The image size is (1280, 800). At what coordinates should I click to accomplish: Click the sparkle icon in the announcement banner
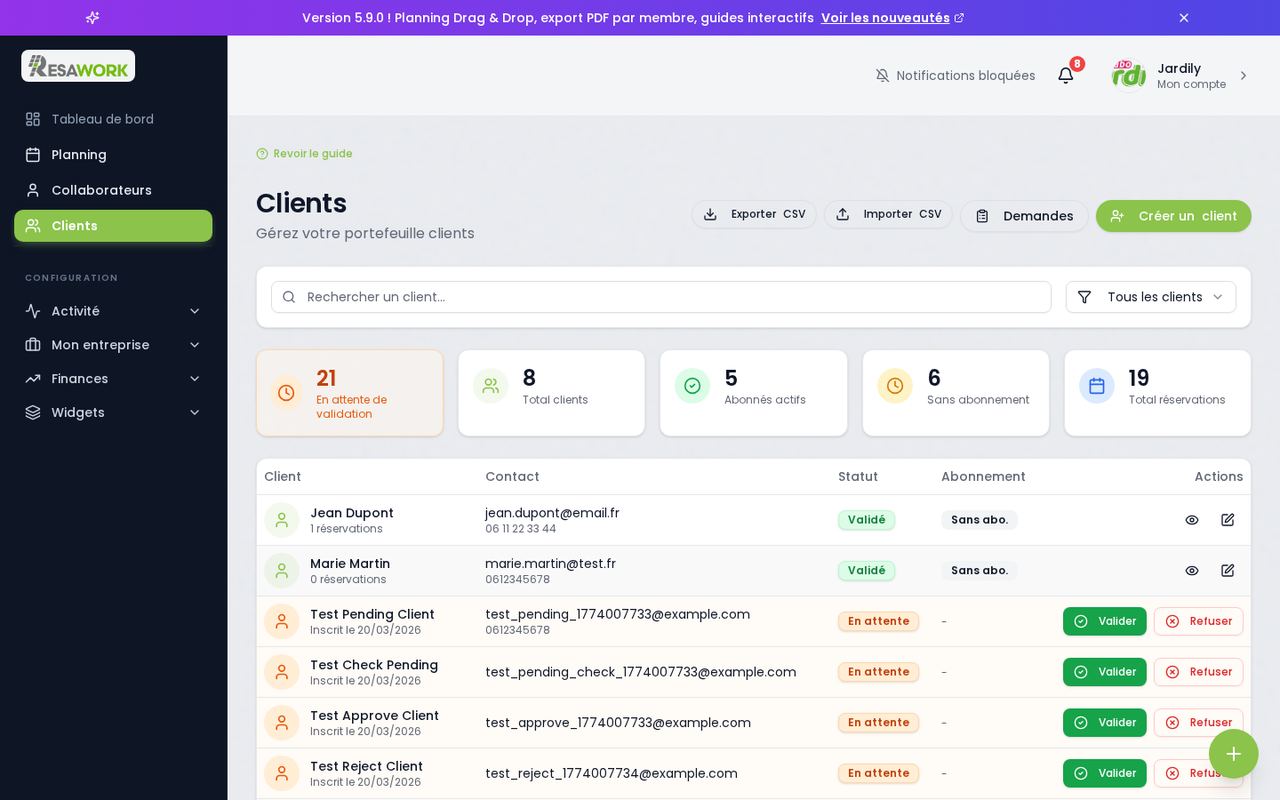pyautogui.click(x=92, y=18)
